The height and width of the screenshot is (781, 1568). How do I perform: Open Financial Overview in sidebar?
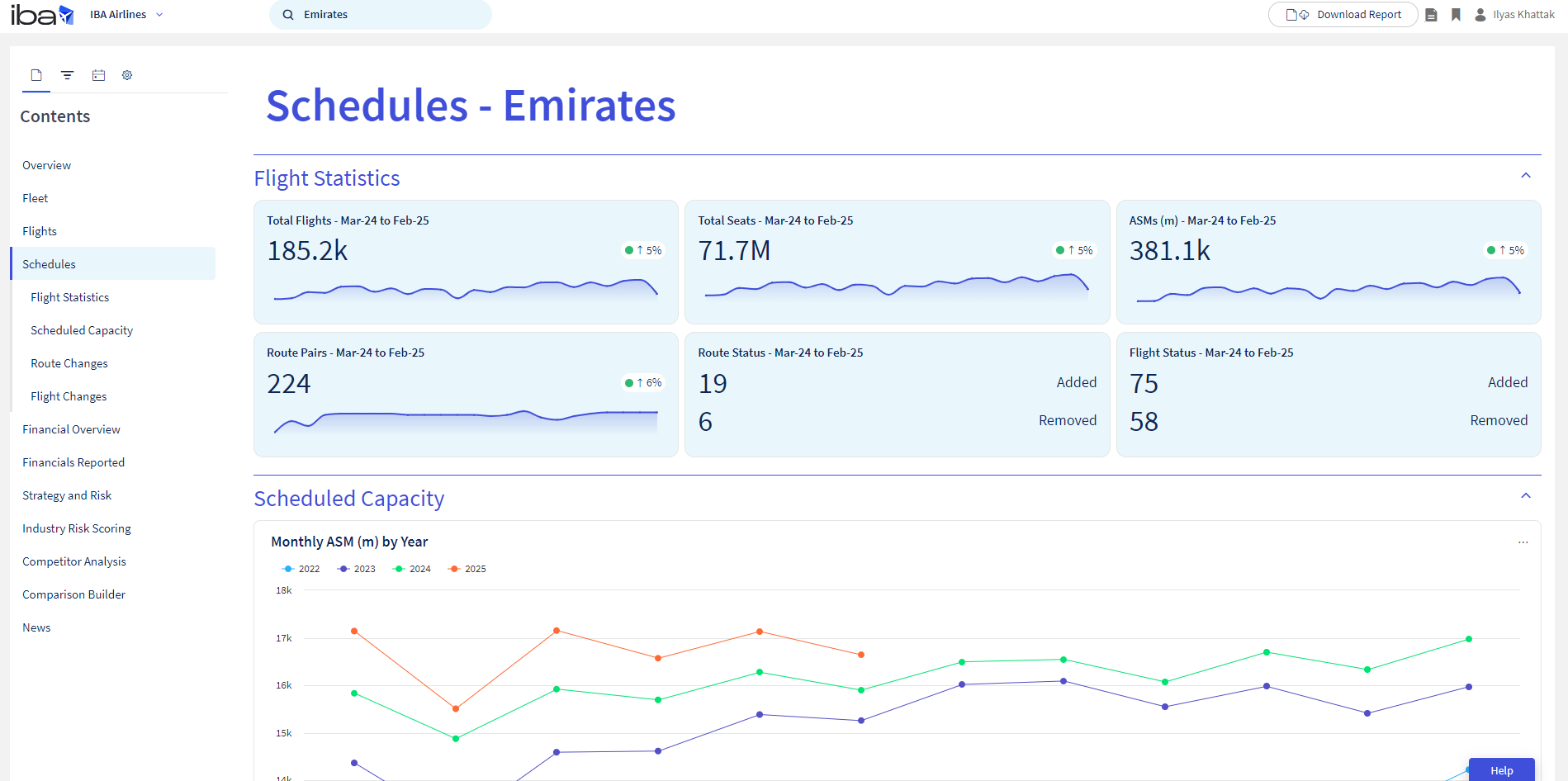click(x=71, y=429)
